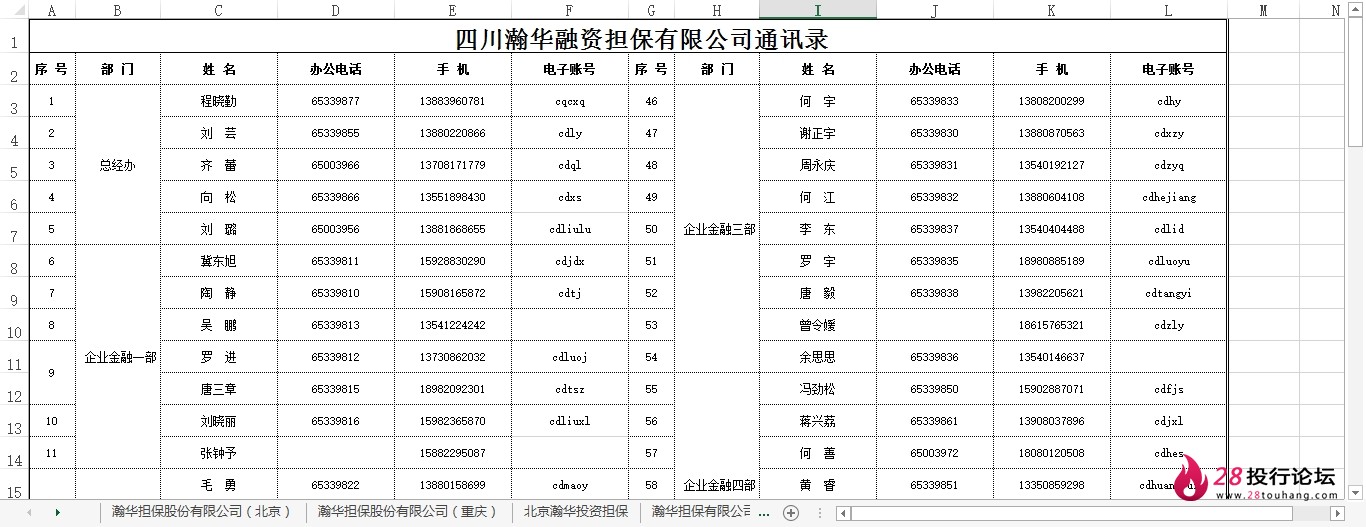Switch to the 瀚华担保有限公司 sheet tab
The image size is (1366, 527).
pos(700,512)
